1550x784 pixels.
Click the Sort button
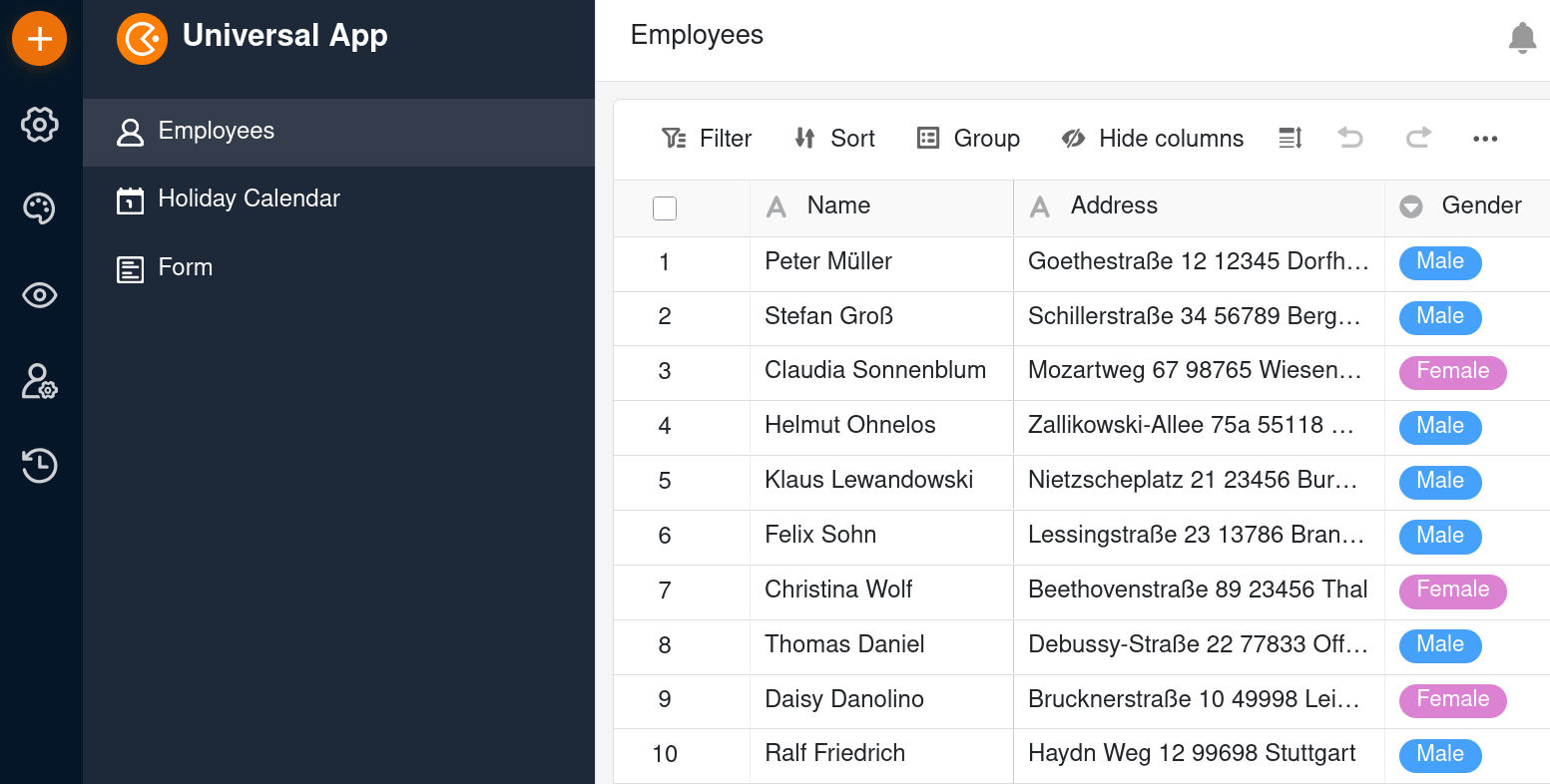[x=834, y=139]
